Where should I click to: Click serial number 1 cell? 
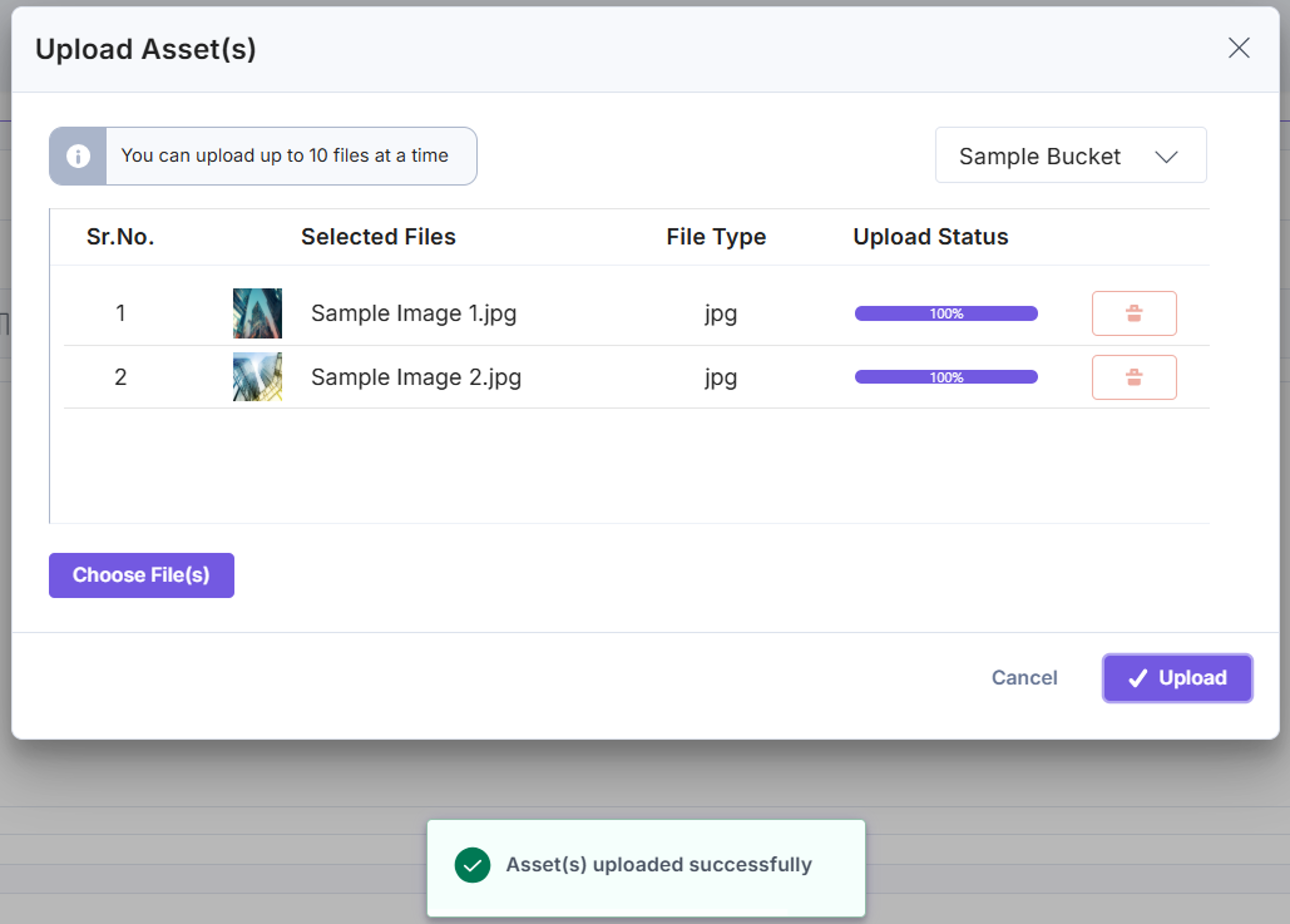pos(121,313)
